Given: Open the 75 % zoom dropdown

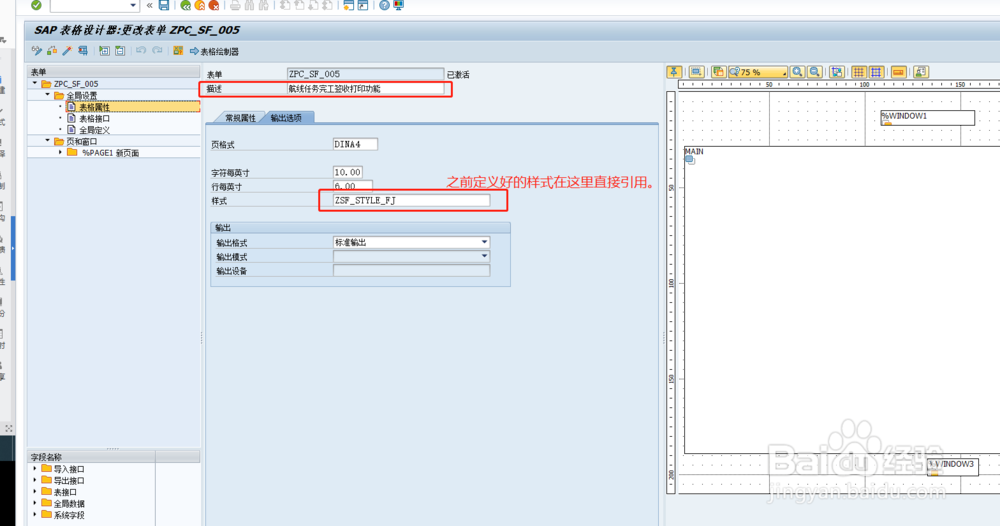Looking at the screenshot, I should pos(758,72).
